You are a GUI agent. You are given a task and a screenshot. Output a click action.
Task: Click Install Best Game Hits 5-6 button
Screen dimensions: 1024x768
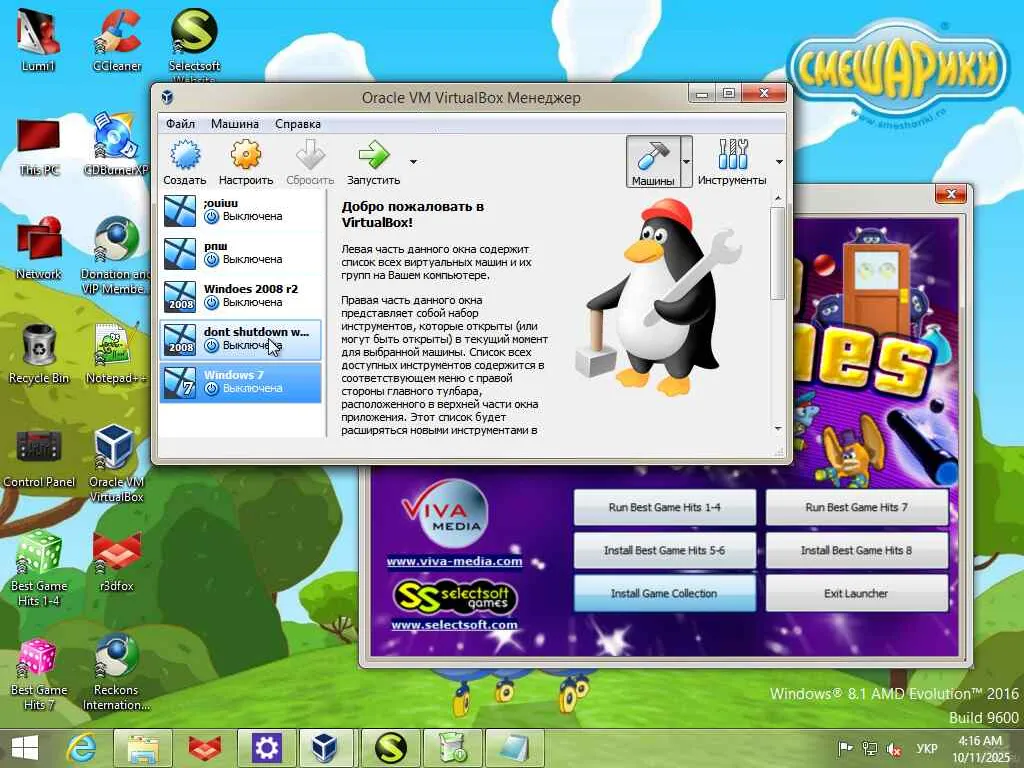click(664, 551)
